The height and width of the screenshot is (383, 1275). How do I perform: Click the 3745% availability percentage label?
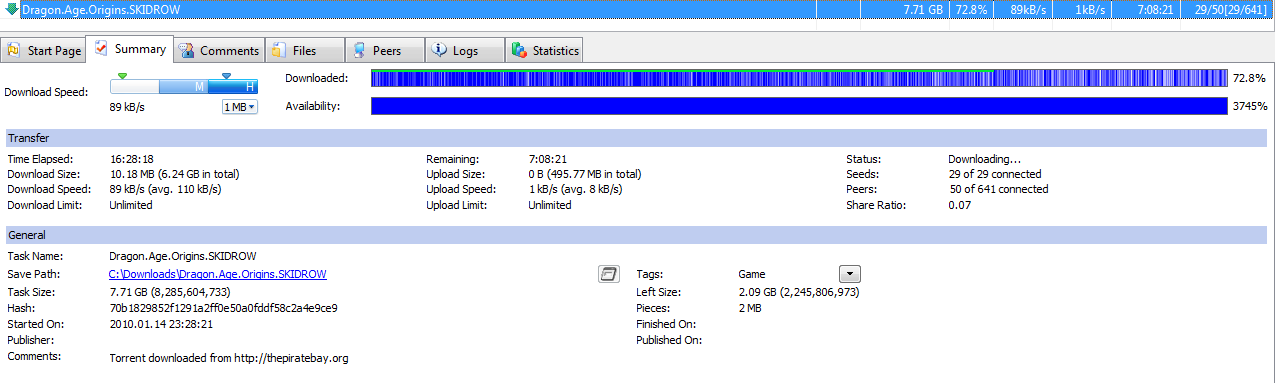[1249, 106]
